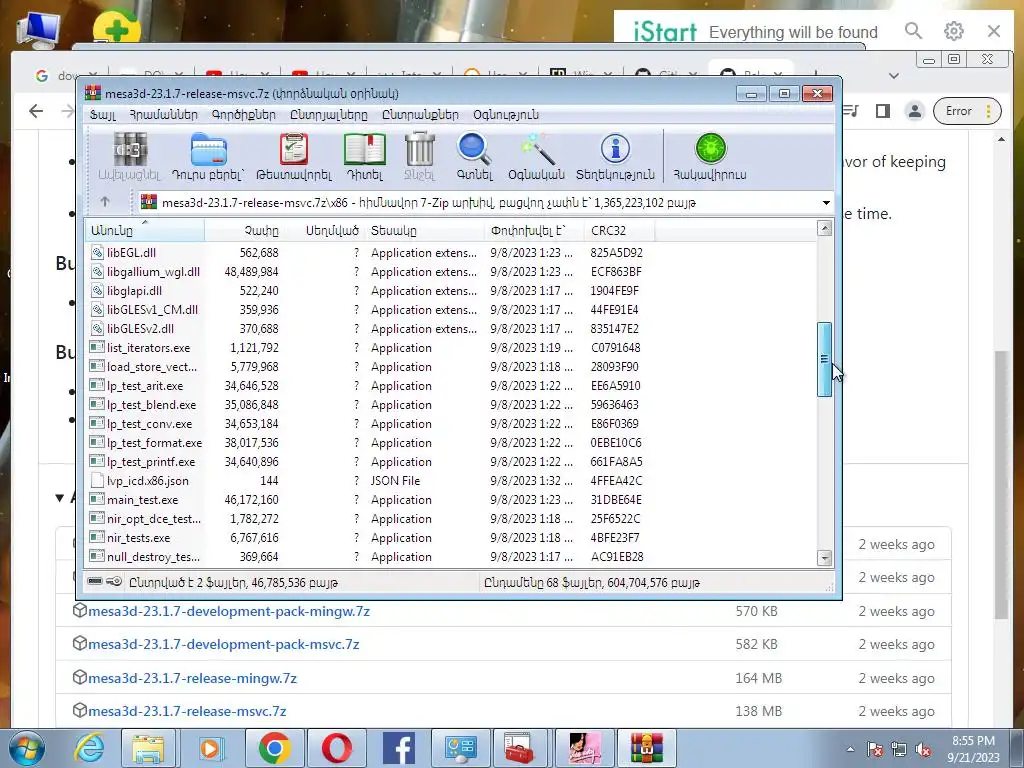The width and height of the screenshot is (1024, 768).
Task: Dismiss the iStart bar with X icon
Action: click(x=994, y=31)
